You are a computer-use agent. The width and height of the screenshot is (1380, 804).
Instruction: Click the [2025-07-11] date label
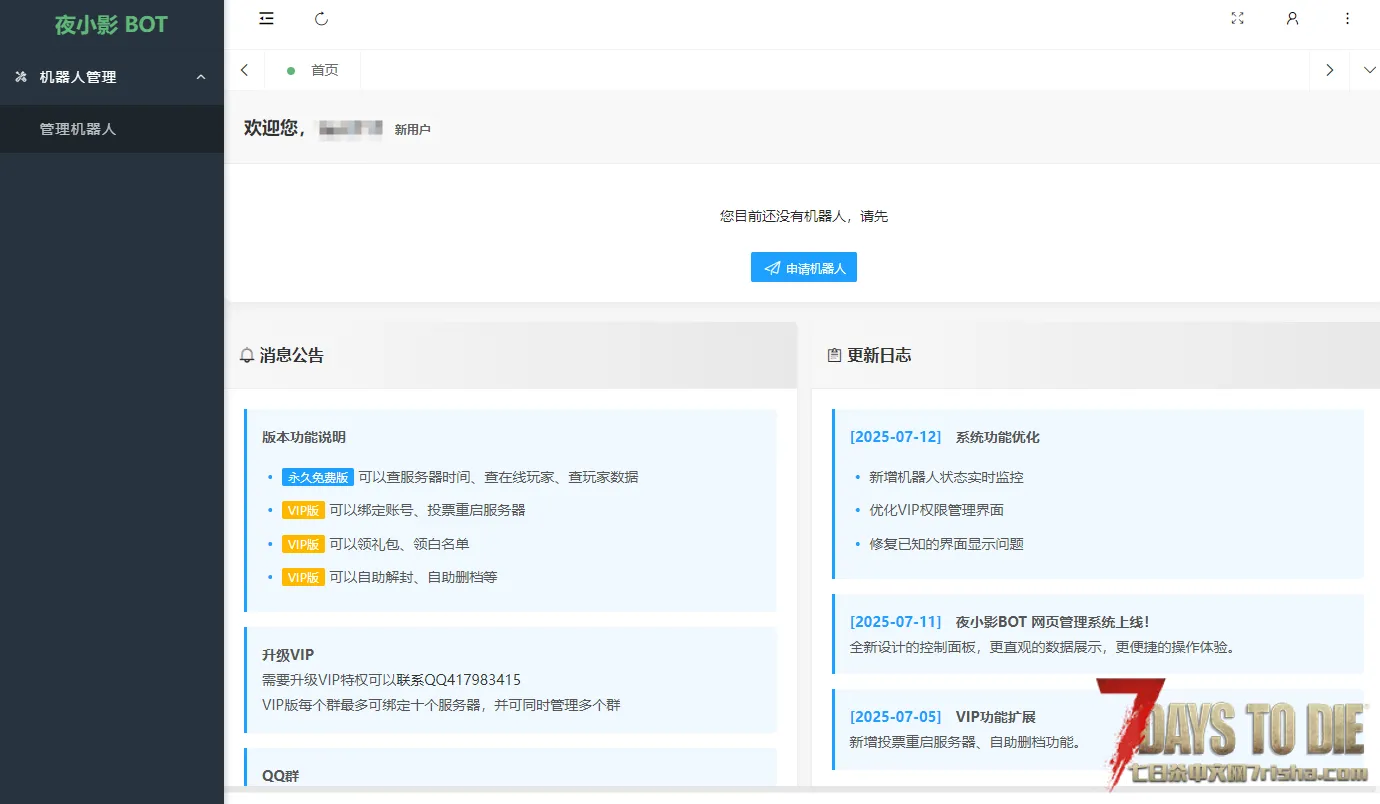pos(896,622)
